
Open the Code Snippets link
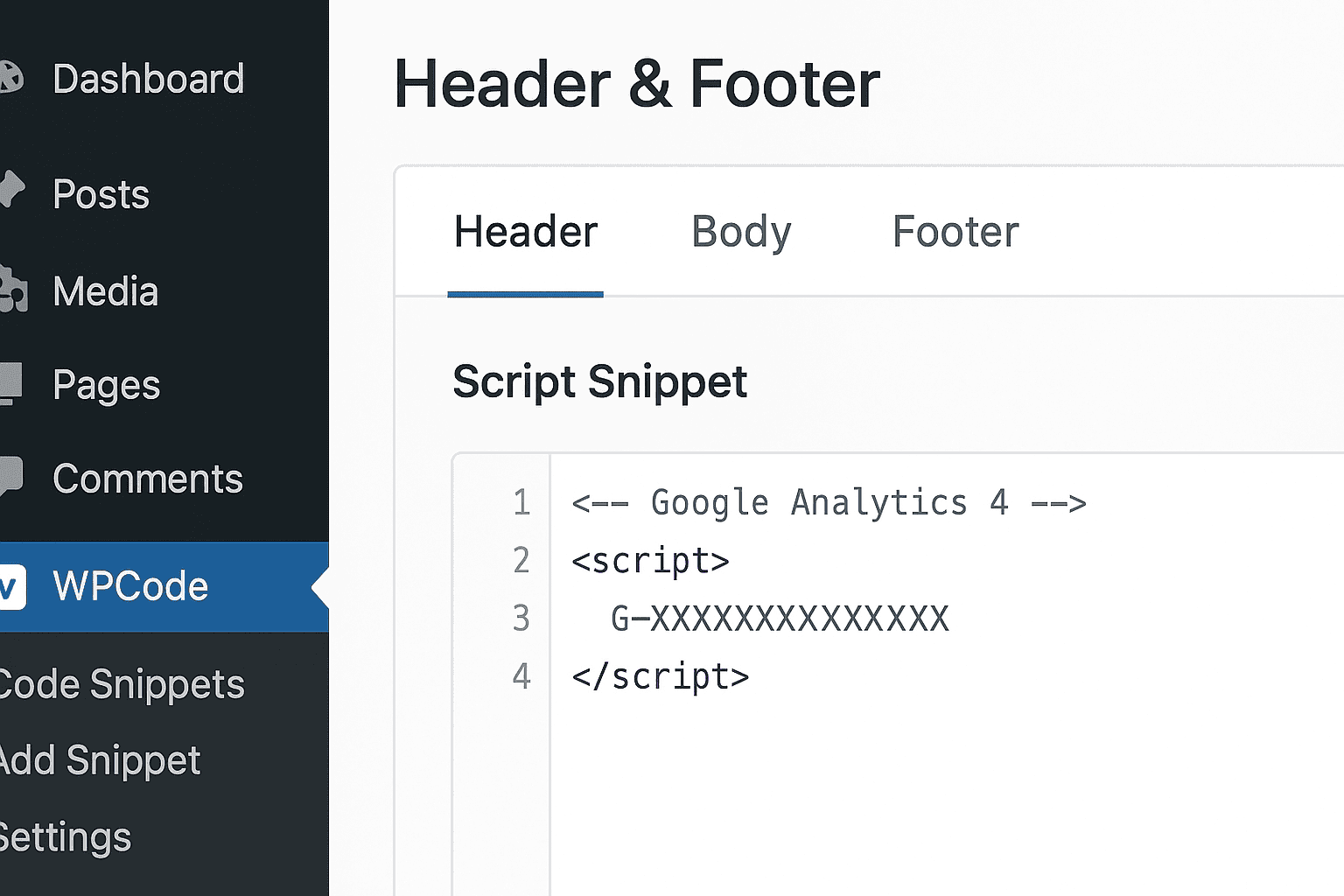(x=121, y=684)
